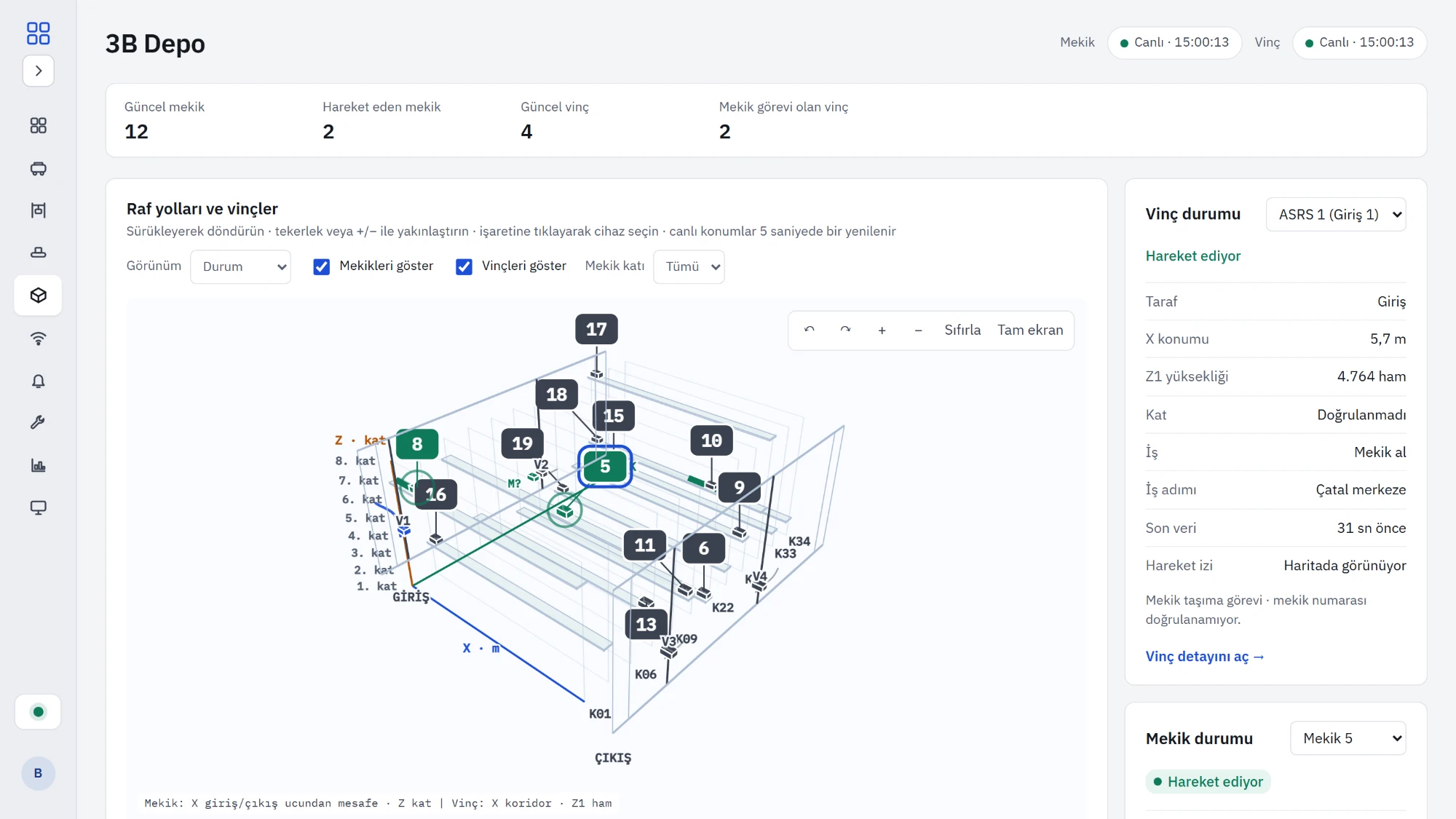Viewport: 1456px width, 819px height.
Task: Open the notifications bell icon
Action: 39,381
